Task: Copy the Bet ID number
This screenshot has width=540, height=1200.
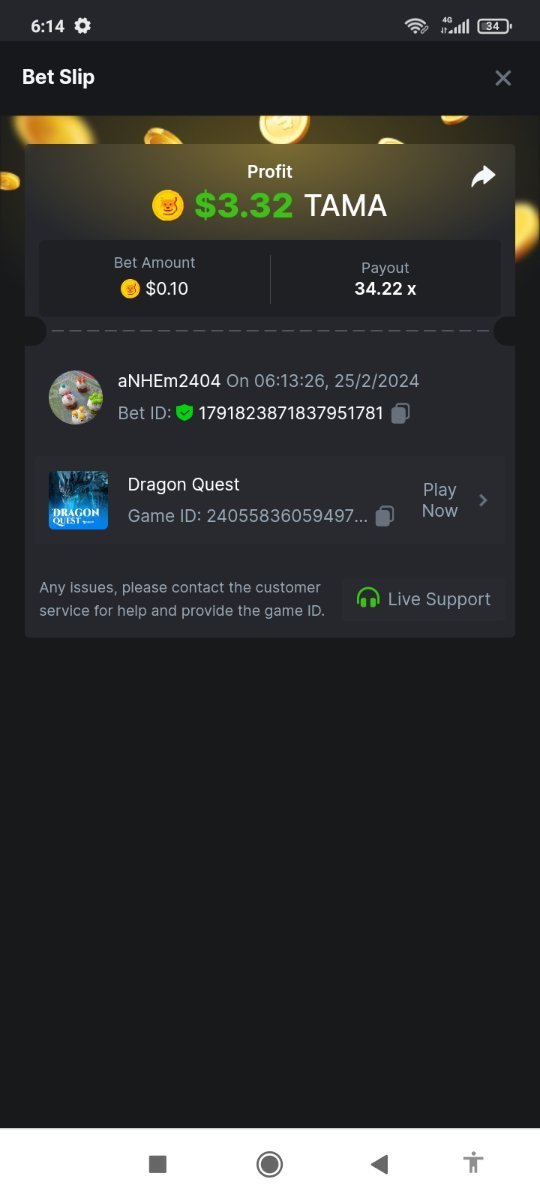Action: point(401,413)
